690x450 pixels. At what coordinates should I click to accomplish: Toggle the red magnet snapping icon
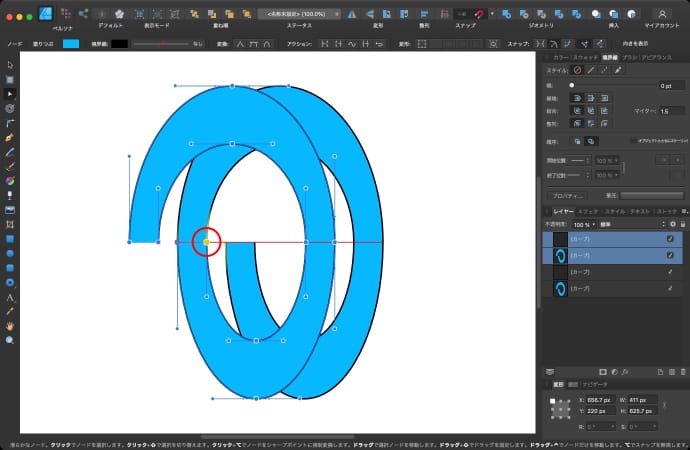pos(479,13)
